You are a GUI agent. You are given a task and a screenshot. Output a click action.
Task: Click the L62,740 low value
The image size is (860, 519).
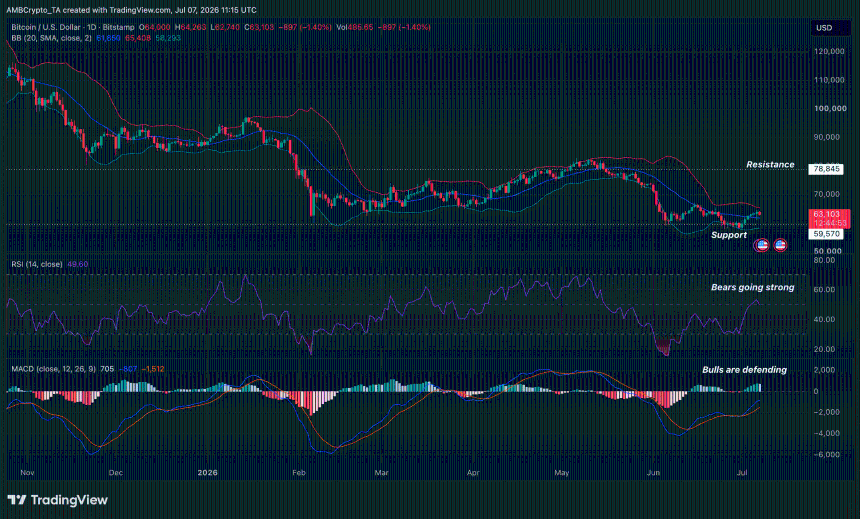point(225,27)
